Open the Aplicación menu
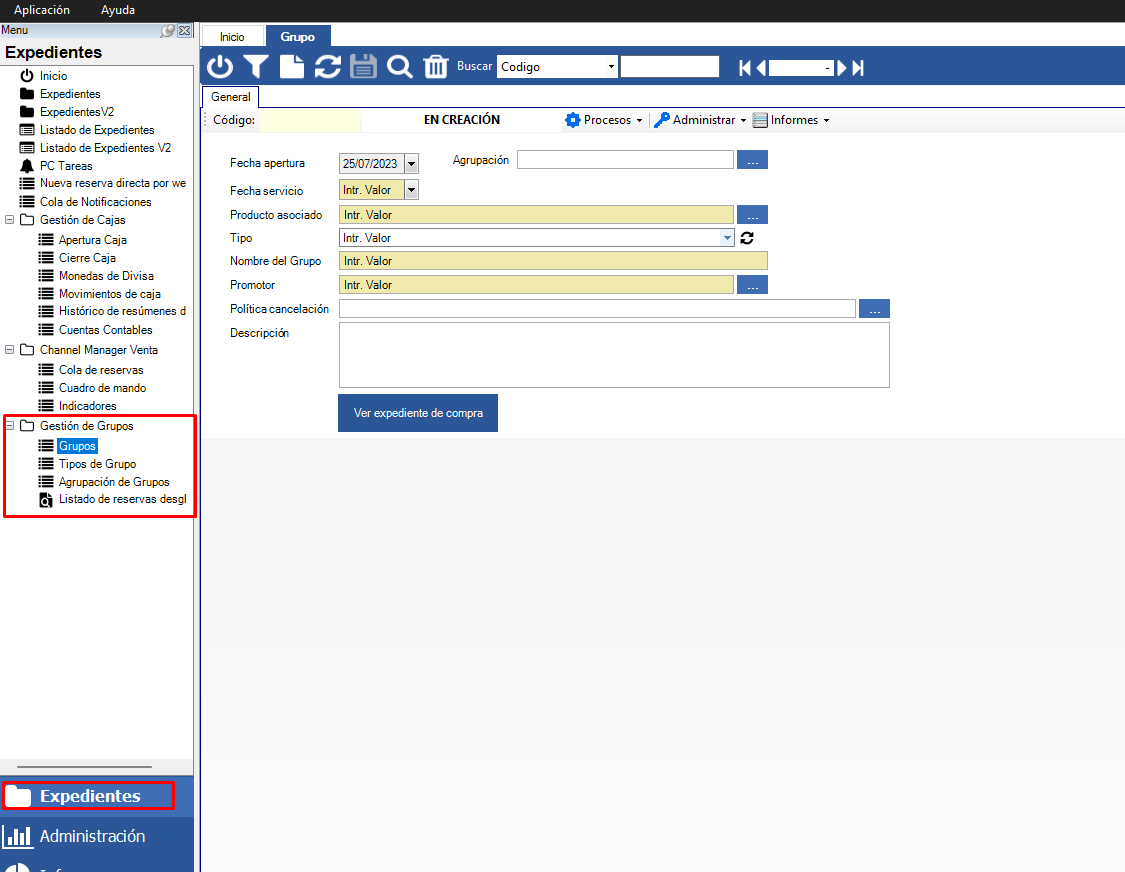Viewport: 1125px width, 872px height. 42,10
